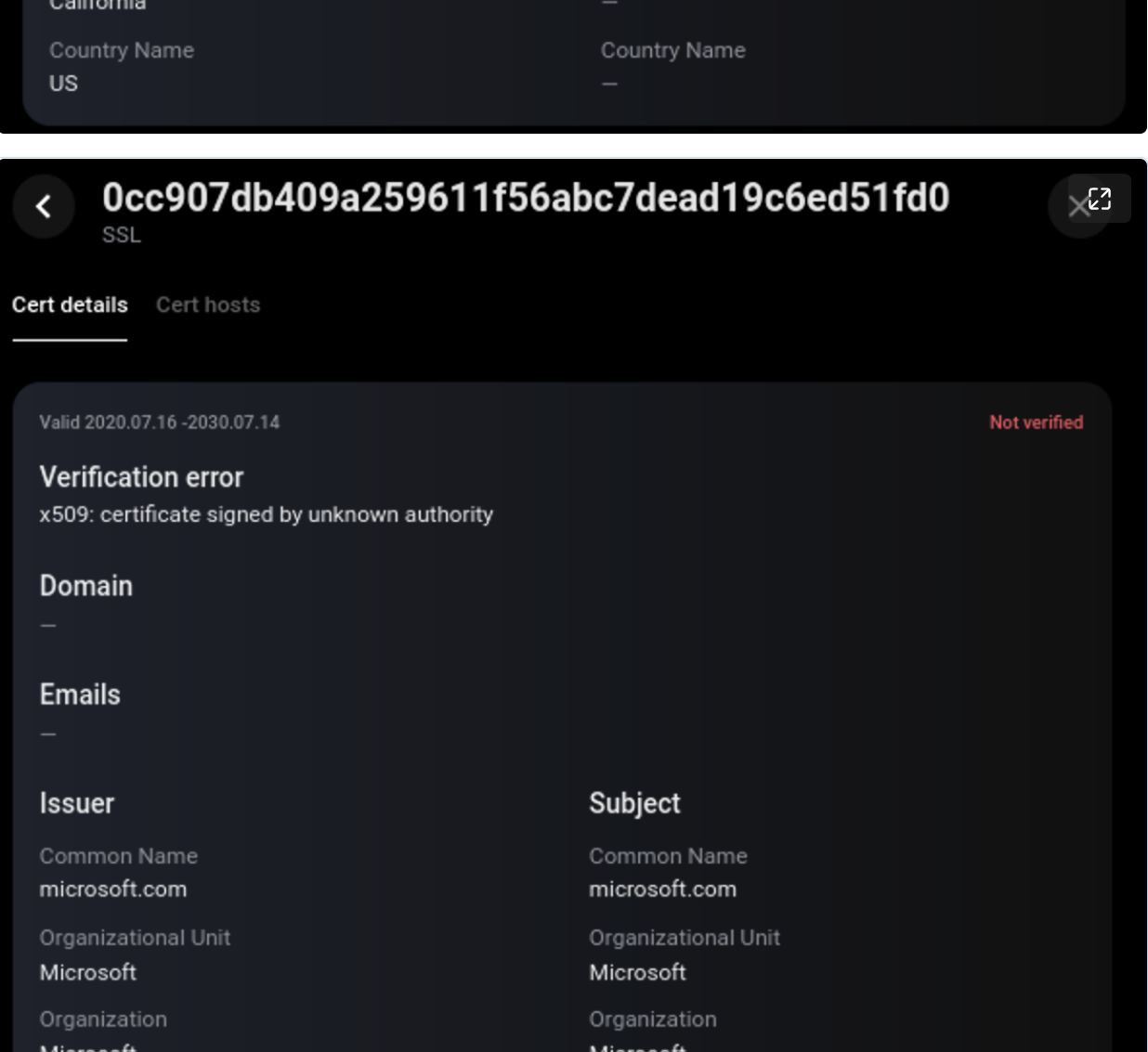Click the certificate validity date range
1148x1052 pixels.
pyautogui.click(x=160, y=422)
